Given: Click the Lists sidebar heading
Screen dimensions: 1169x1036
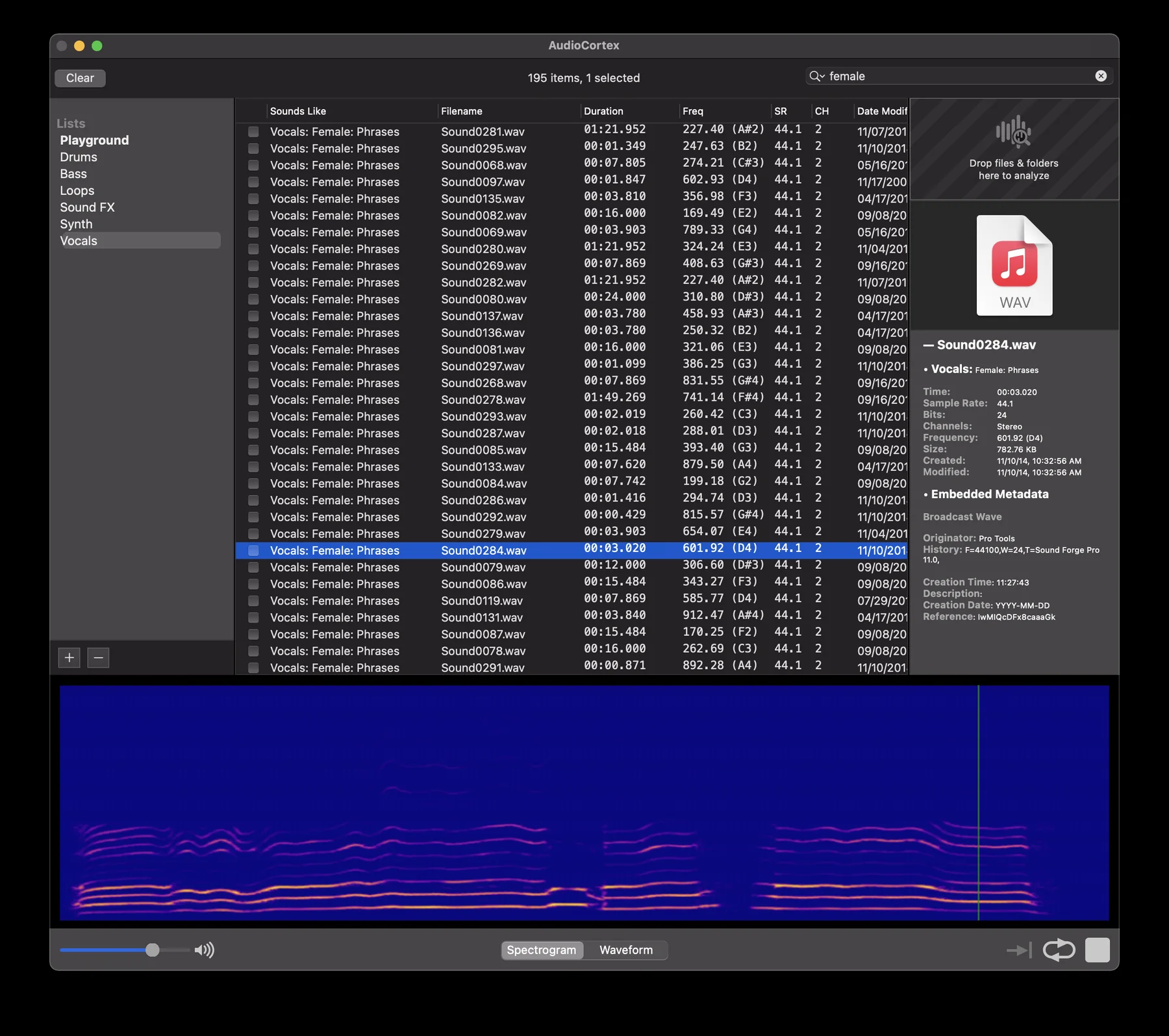Looking at the screenshot, I should click(x=71, y=123).
